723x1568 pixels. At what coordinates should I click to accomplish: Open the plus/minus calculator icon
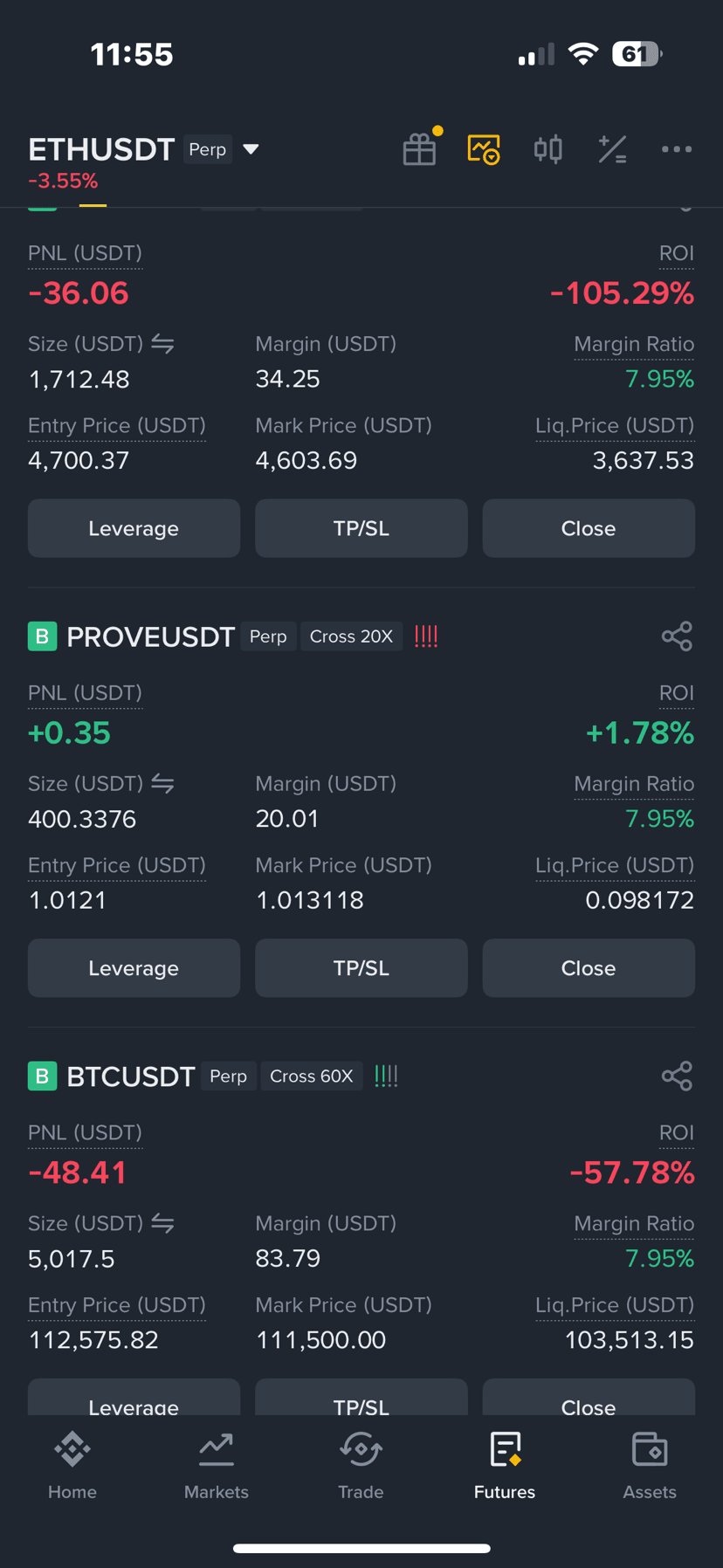pos(612,149)
